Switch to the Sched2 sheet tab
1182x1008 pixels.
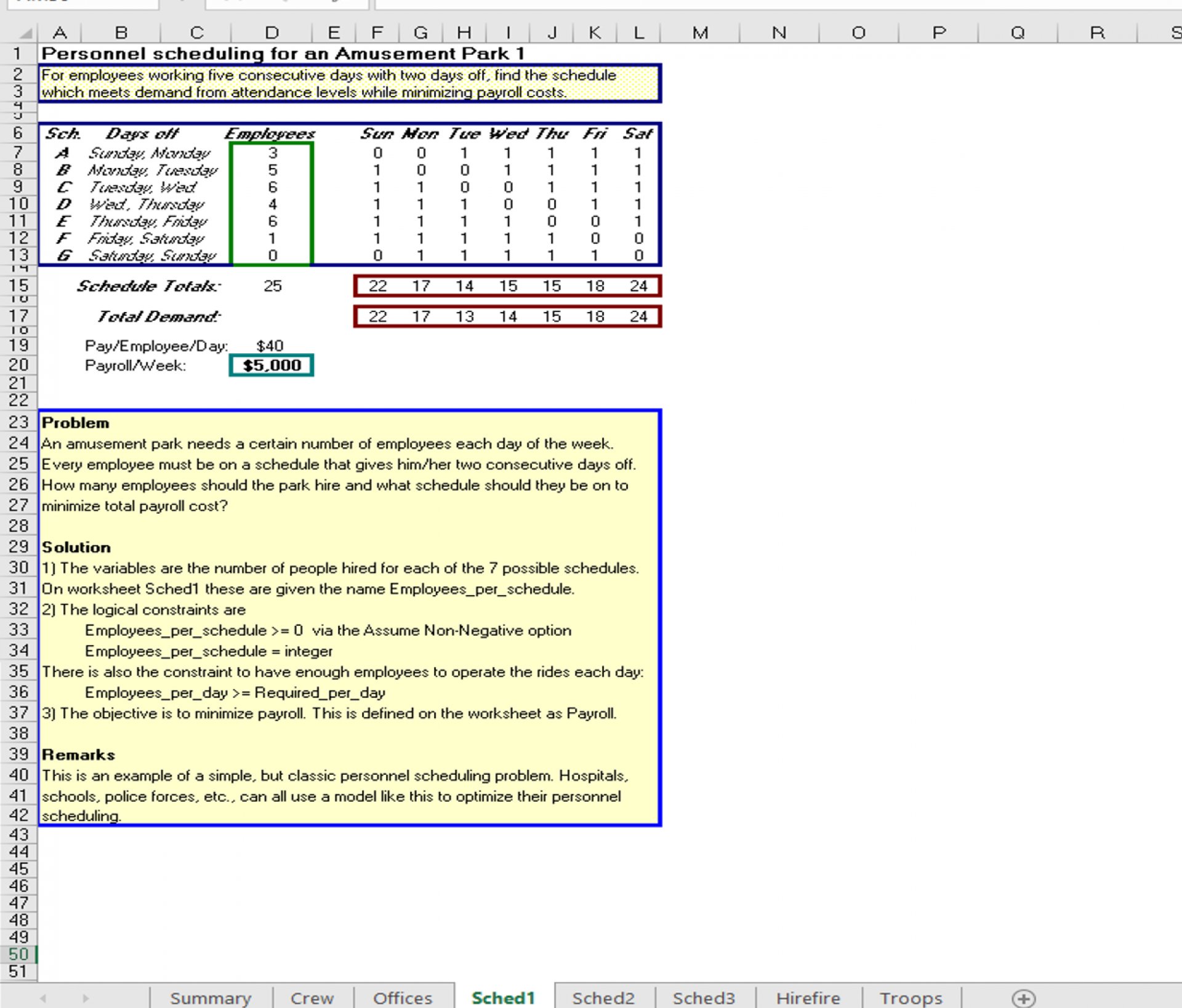pos(603,998)
